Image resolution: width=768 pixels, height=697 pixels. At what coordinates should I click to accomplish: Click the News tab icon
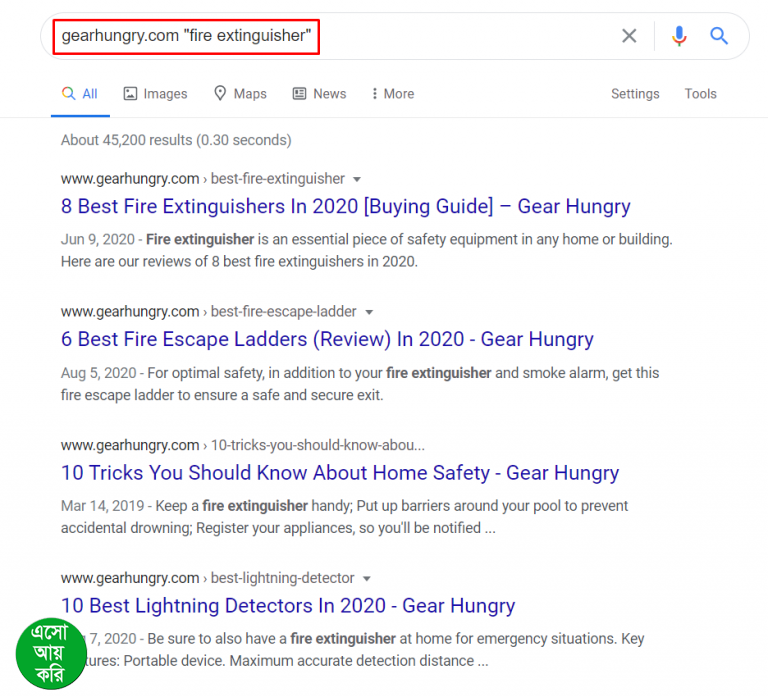(x=299, y=94)
